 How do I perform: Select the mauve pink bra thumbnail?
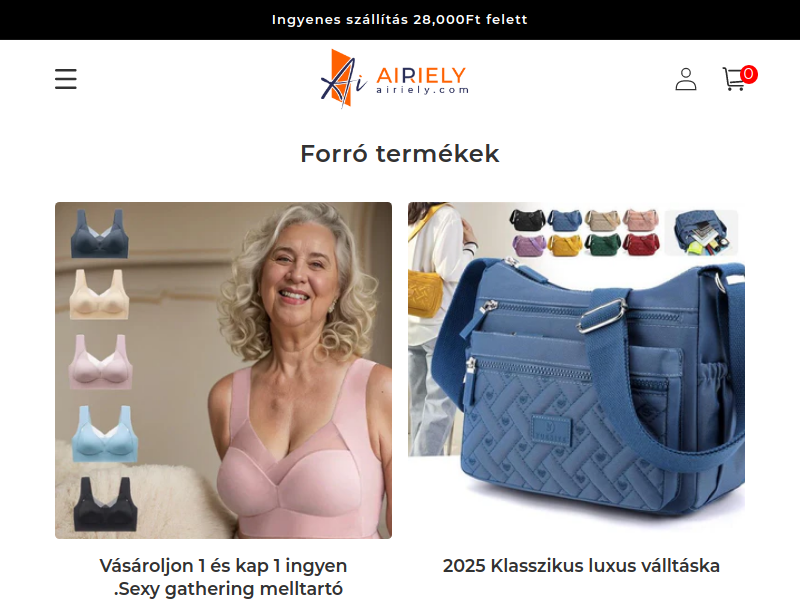coord(101,362)
